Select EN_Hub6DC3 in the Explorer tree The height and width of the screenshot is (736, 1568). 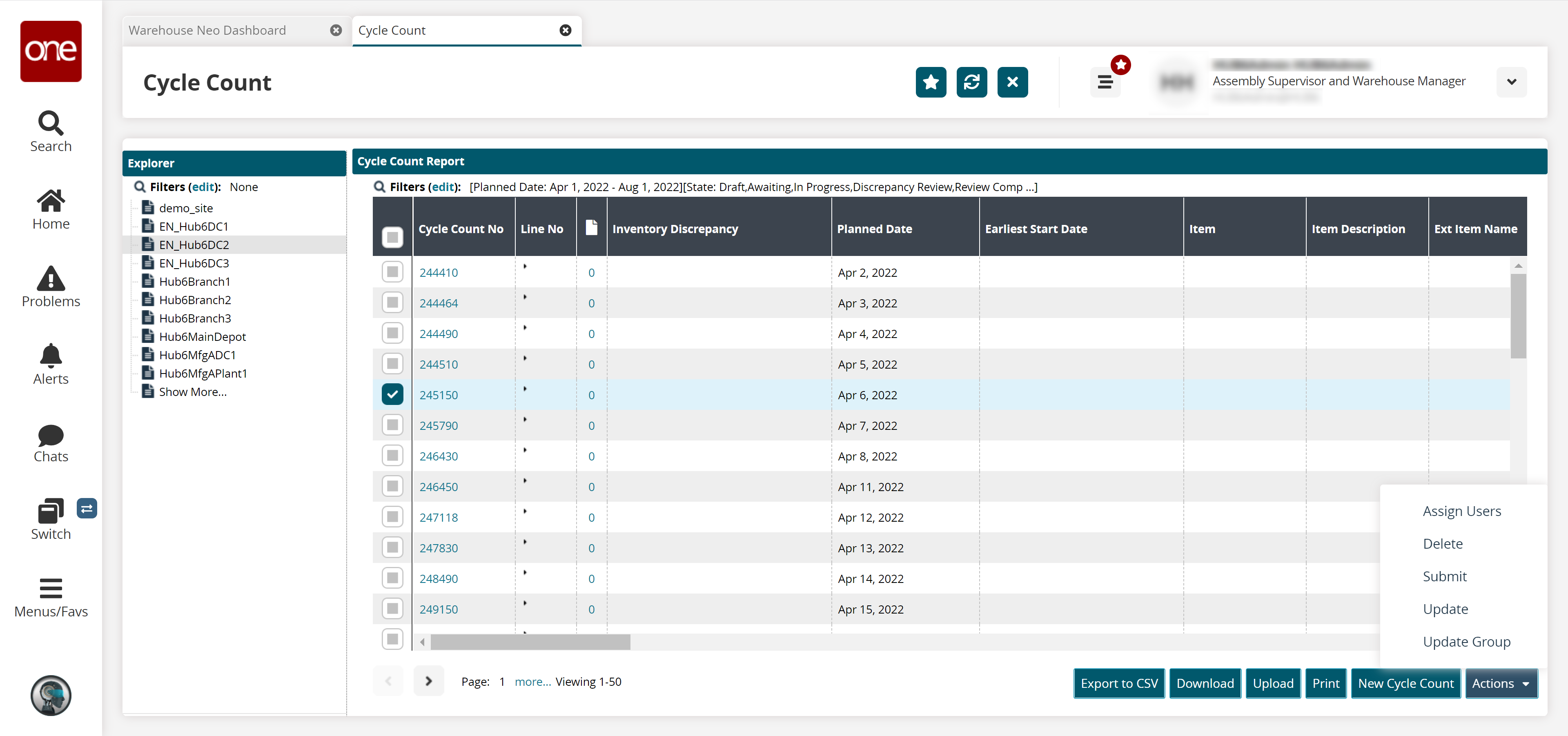click(194, 263)
